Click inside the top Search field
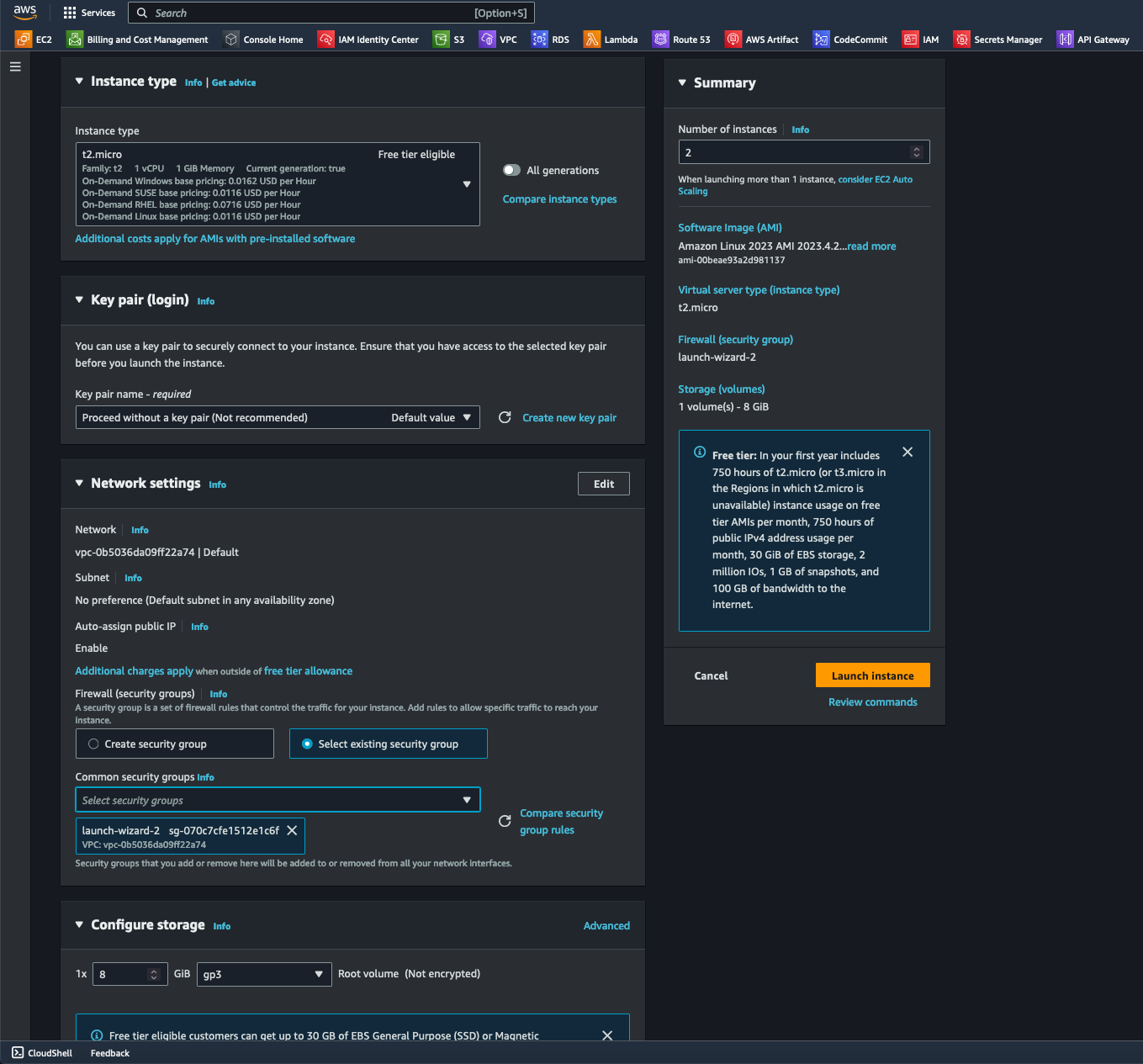This screenshot has width=1143, height=1064. coord(331,13)
